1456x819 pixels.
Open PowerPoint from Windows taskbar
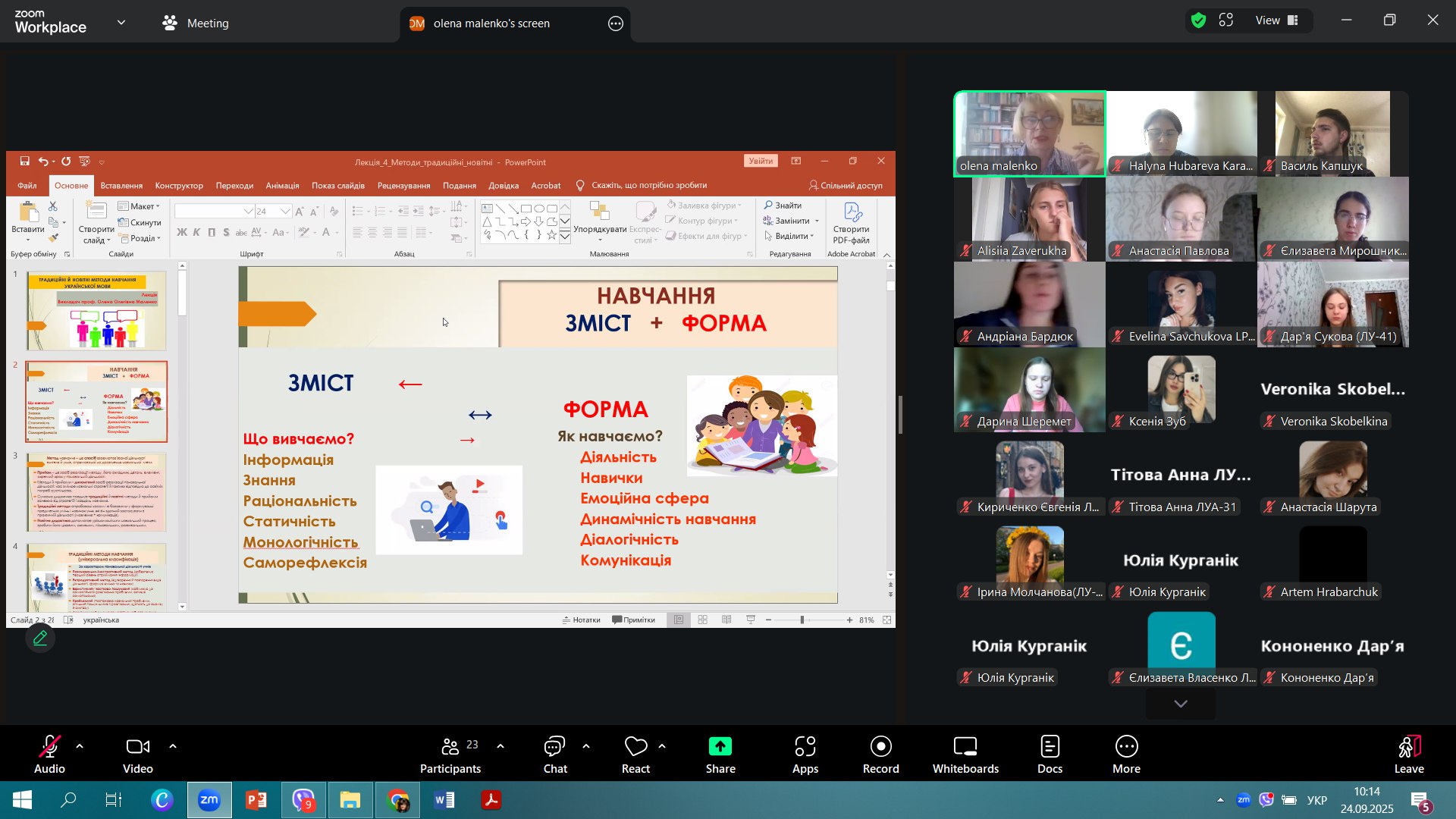(256, 800)
